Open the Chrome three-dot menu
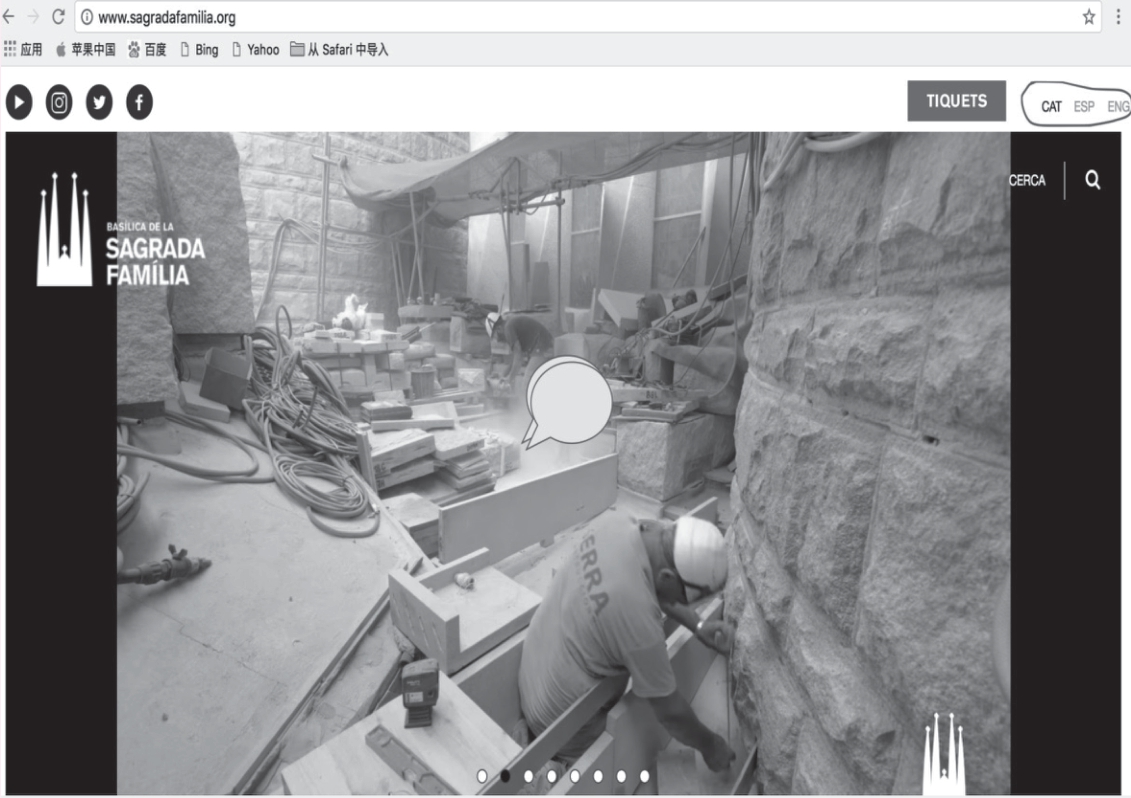Viewport: 1131px width, 798px height. 1119,17
